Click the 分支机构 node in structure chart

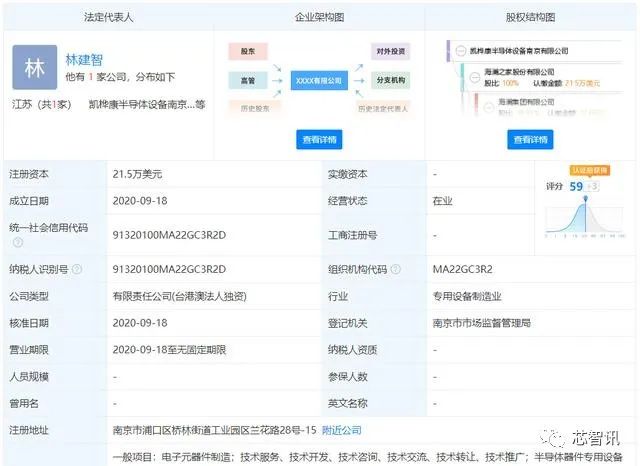point(389,78)
